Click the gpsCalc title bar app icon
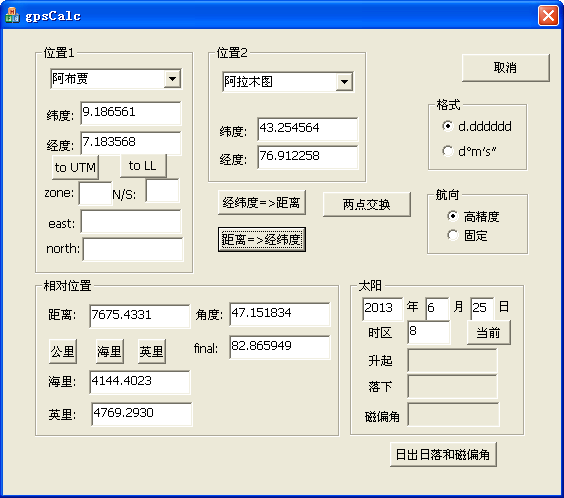The image size is (564, 498). [12, 15]
